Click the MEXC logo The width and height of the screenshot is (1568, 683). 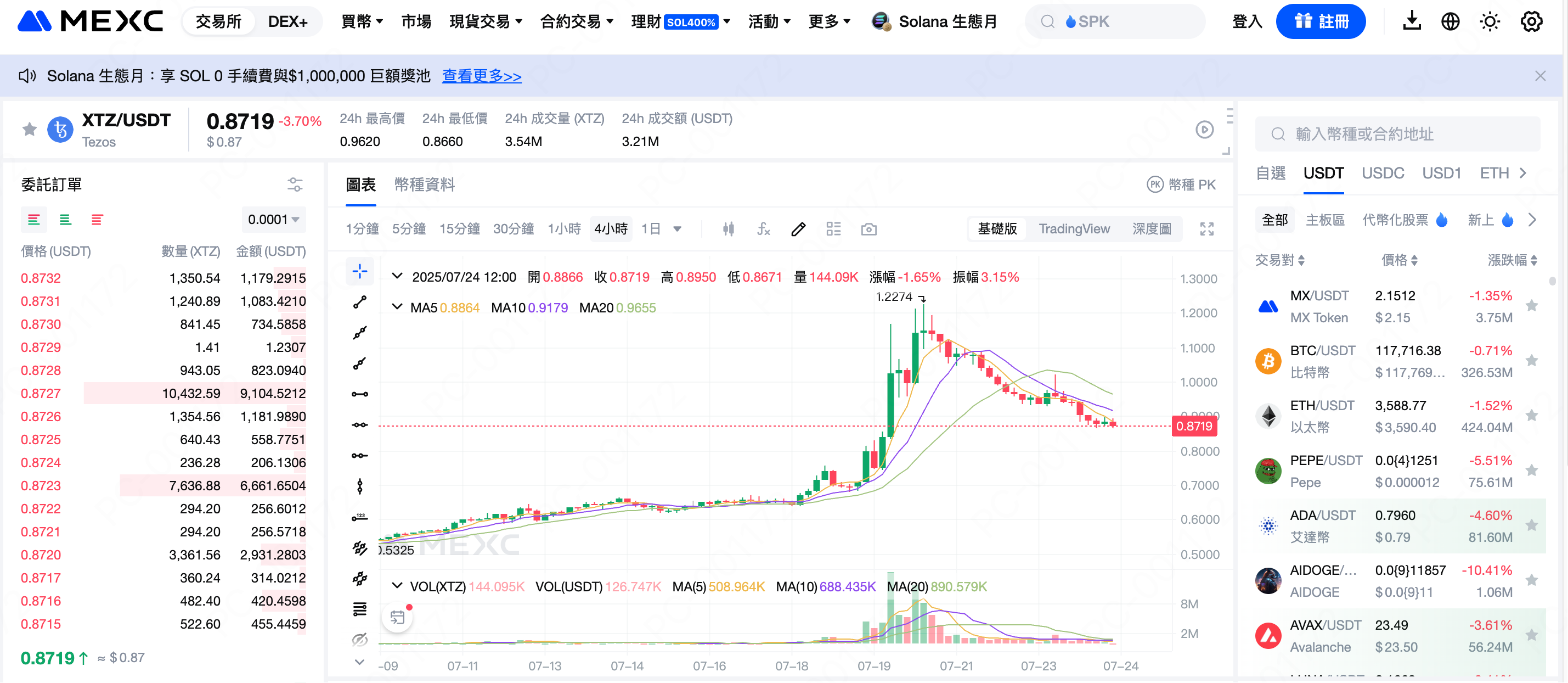click(91, 21)
